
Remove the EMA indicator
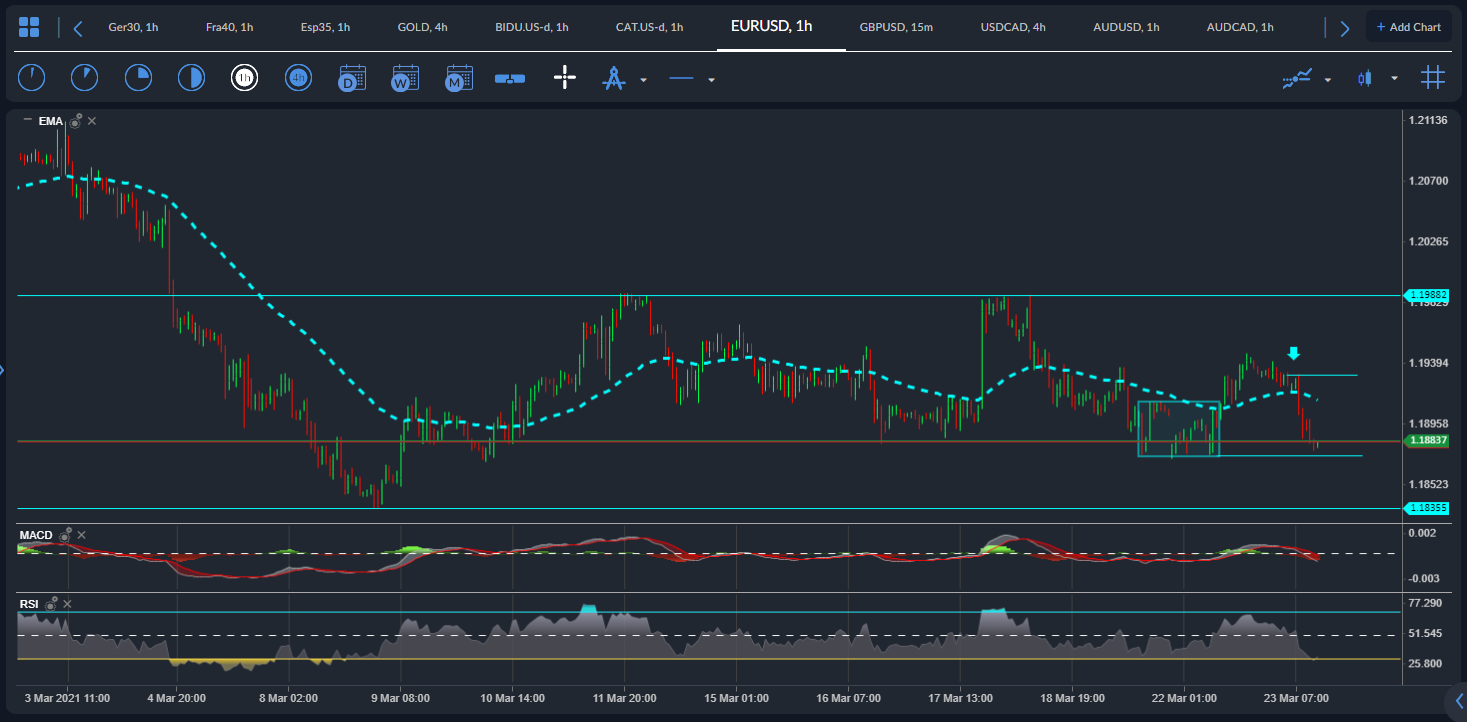point(91,121)
